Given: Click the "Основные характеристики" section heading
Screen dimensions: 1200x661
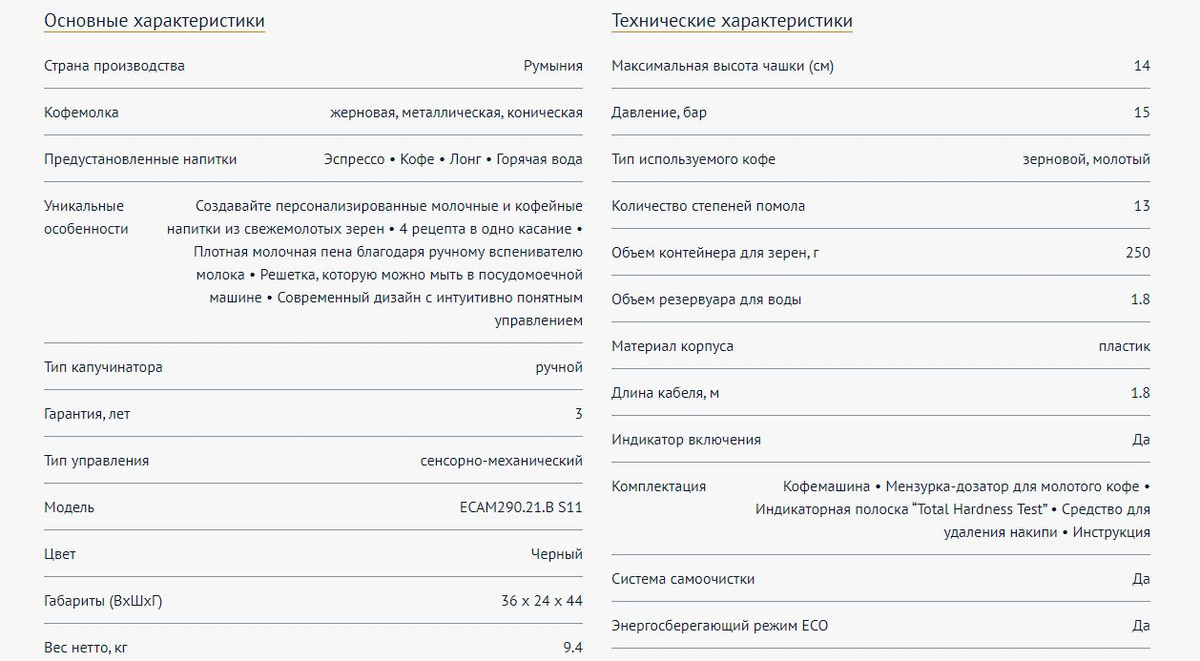Looking at the screenshot, I should pos(154,21).
